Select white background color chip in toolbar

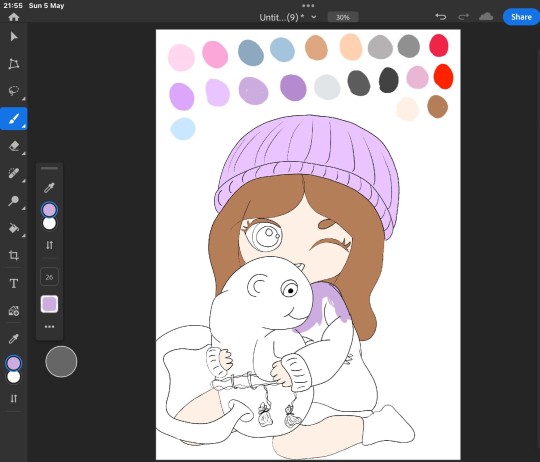pos(14,377)
